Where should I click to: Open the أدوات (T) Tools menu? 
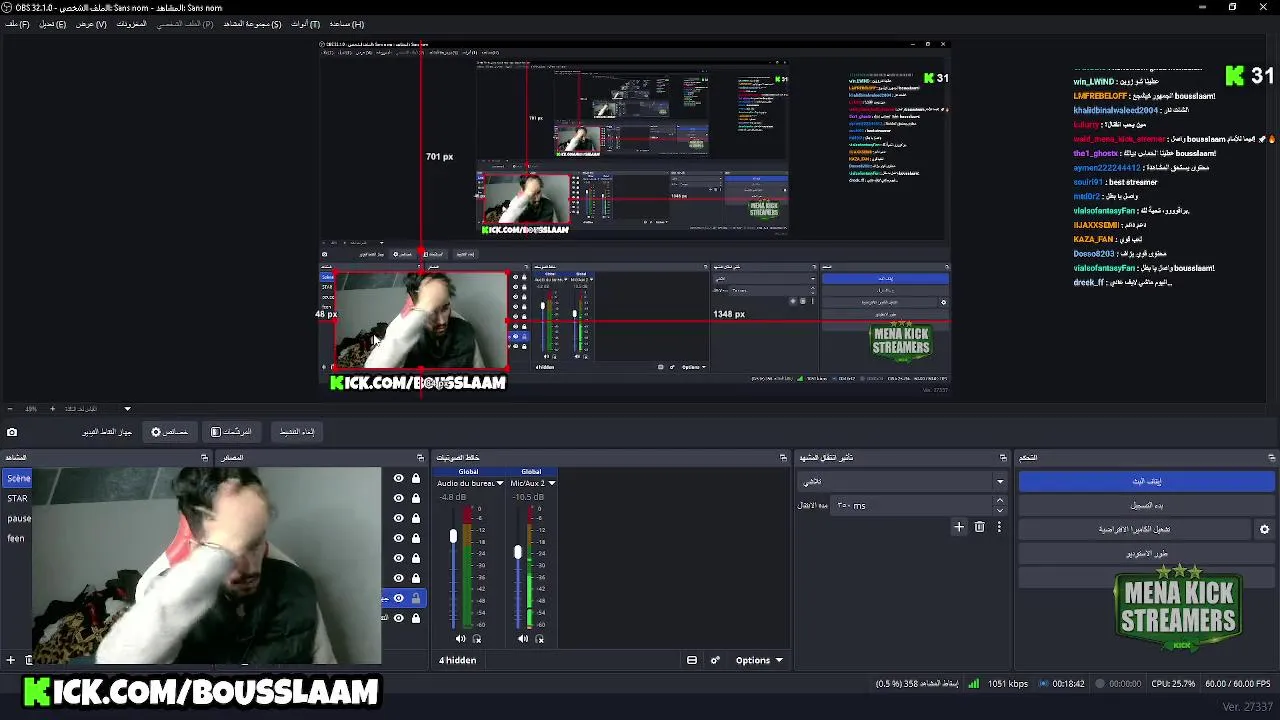305,24
